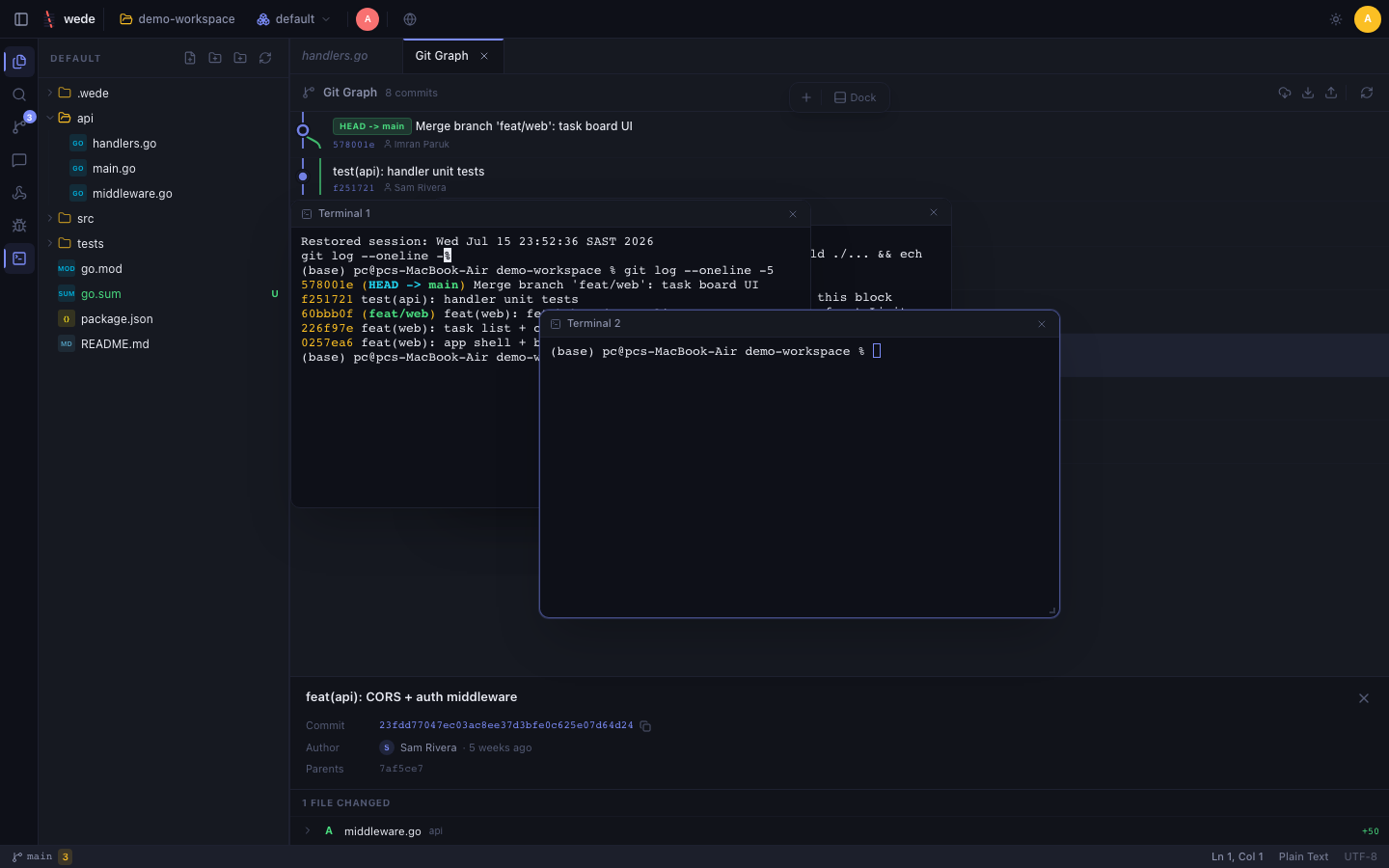Expand the tests folder

click(164, 244)
